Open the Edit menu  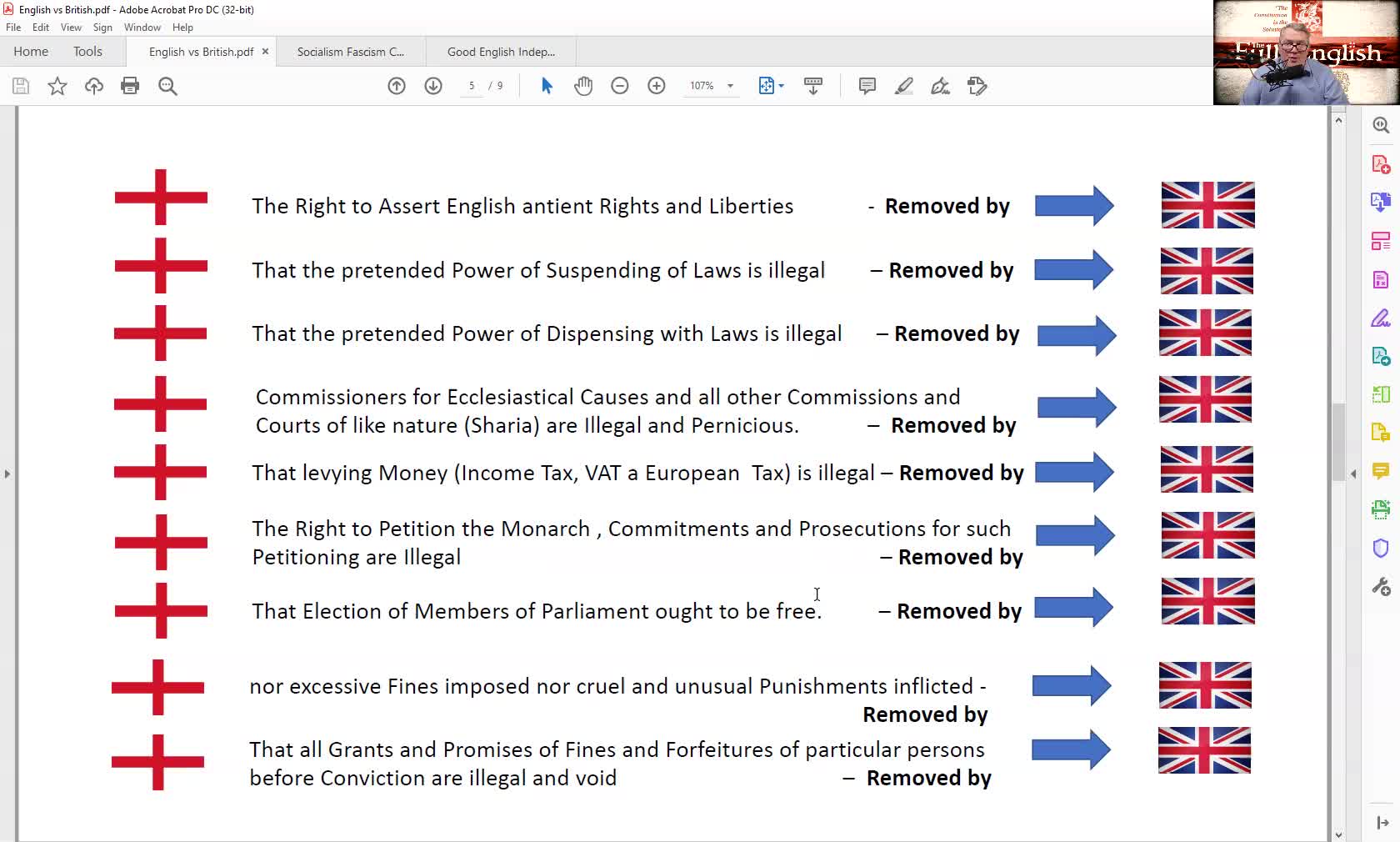[41, 28]
